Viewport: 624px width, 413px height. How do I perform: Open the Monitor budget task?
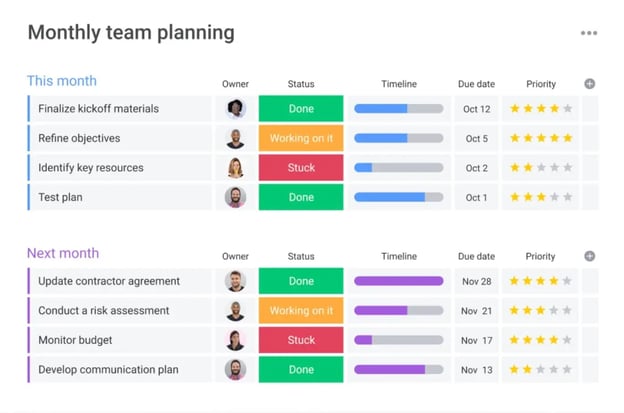(75, 340)
